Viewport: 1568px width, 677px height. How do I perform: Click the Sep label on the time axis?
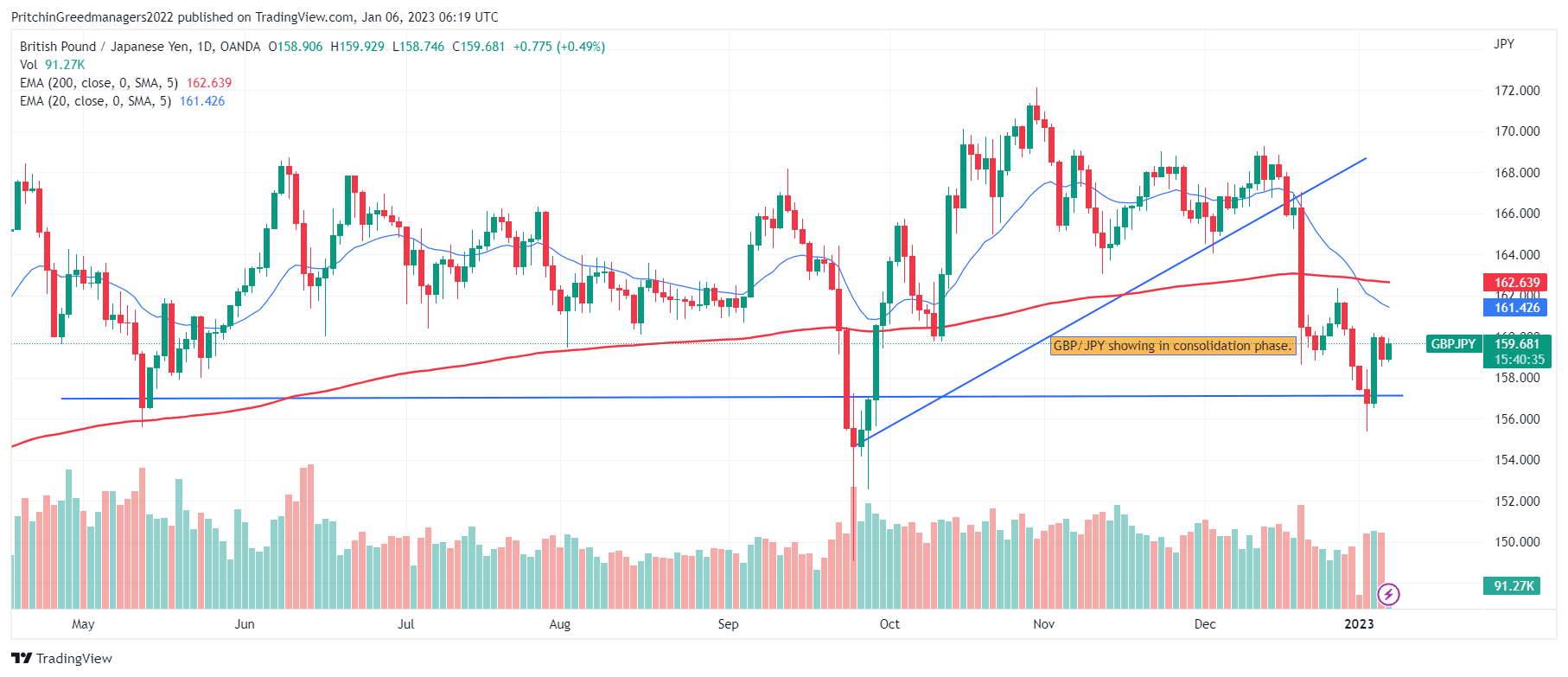728,624
